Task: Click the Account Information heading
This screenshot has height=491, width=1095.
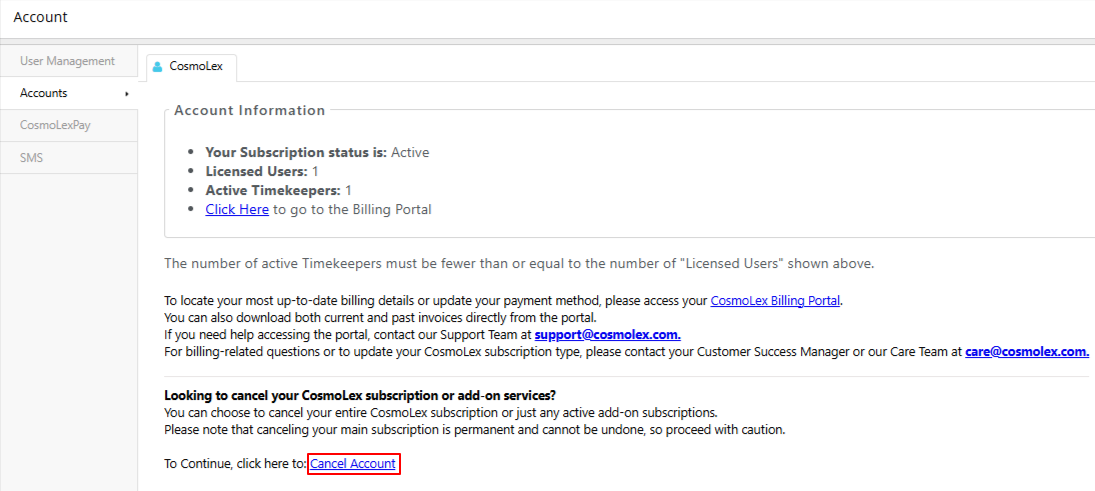Action: pos(250,110)
